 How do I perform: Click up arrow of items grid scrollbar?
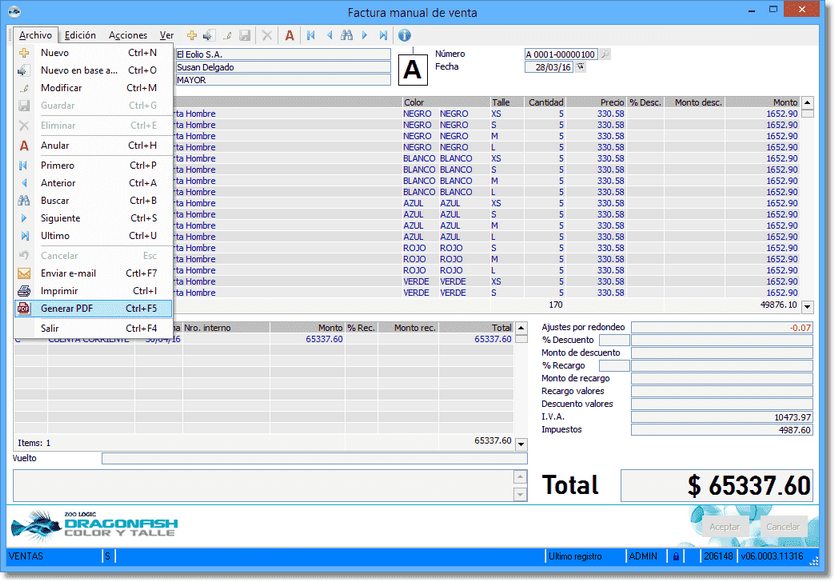pyautogui.click(x=807, y=103)
